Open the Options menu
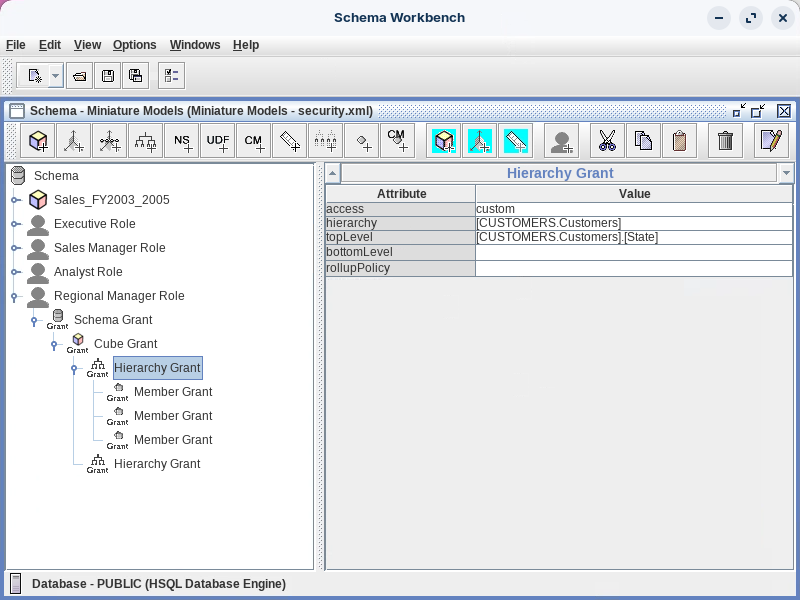Viewport: 800px width, 600px height. coord(134,45)
